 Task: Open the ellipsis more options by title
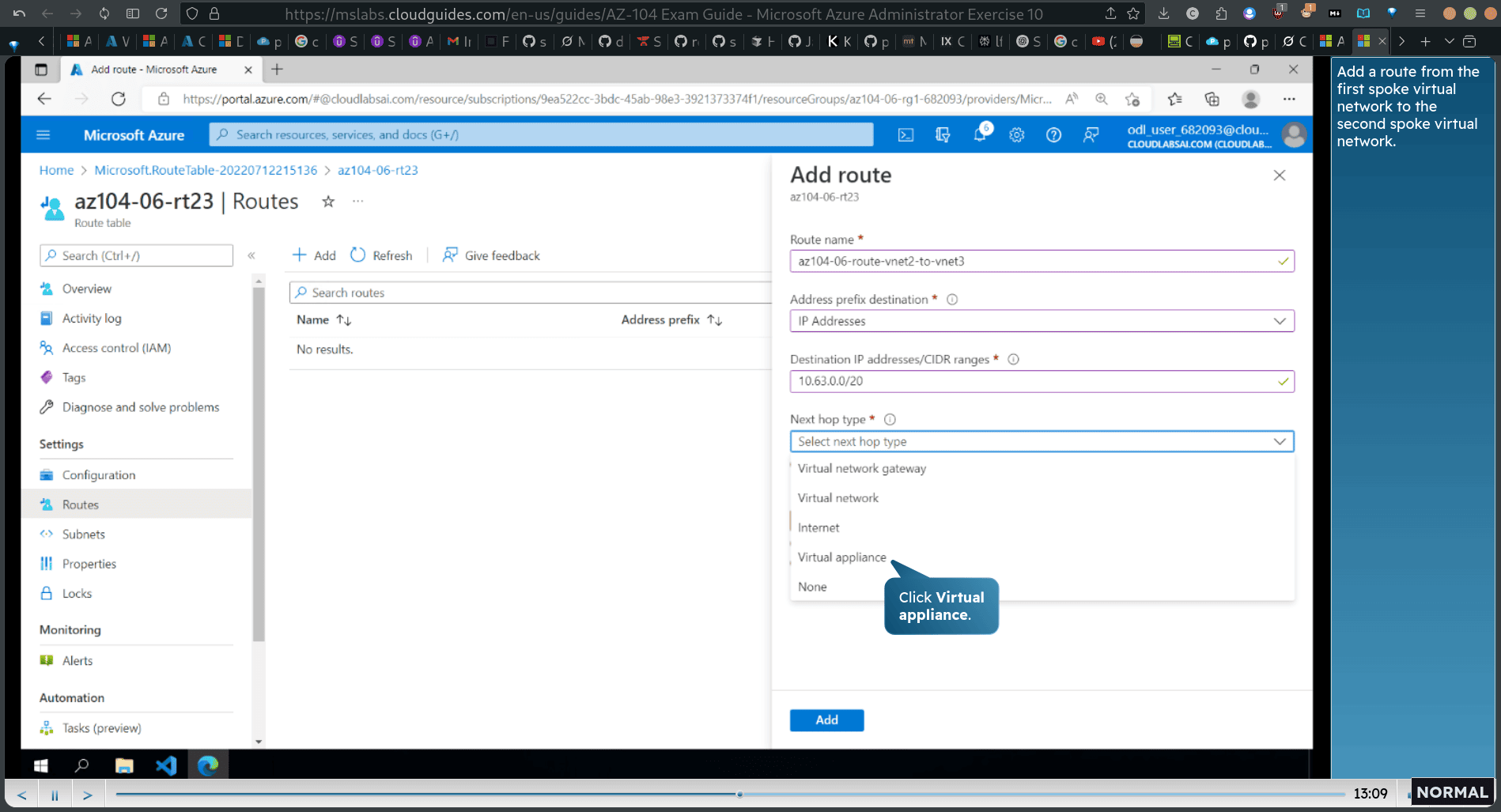coord(358,202)
